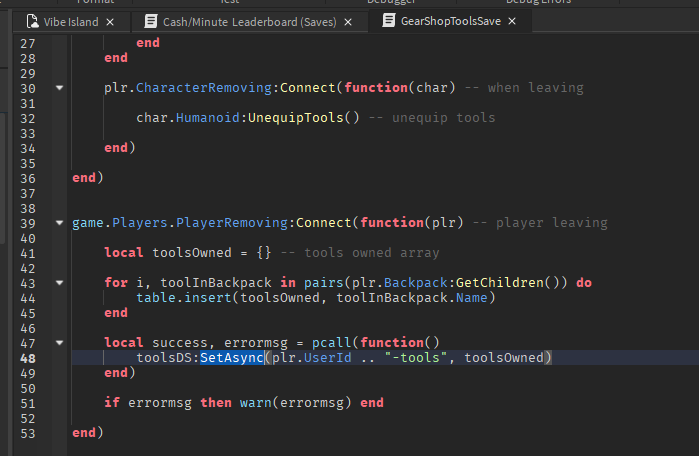Click the Vibe Island place icon
Viewport: 699px width, 456px height.
[33, 21]
